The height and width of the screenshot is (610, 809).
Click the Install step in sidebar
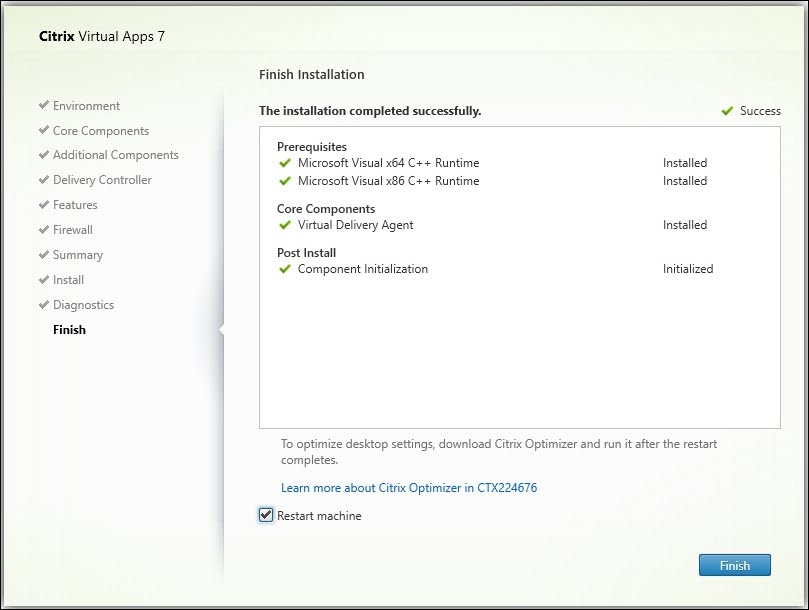click(x=68, y=280)
